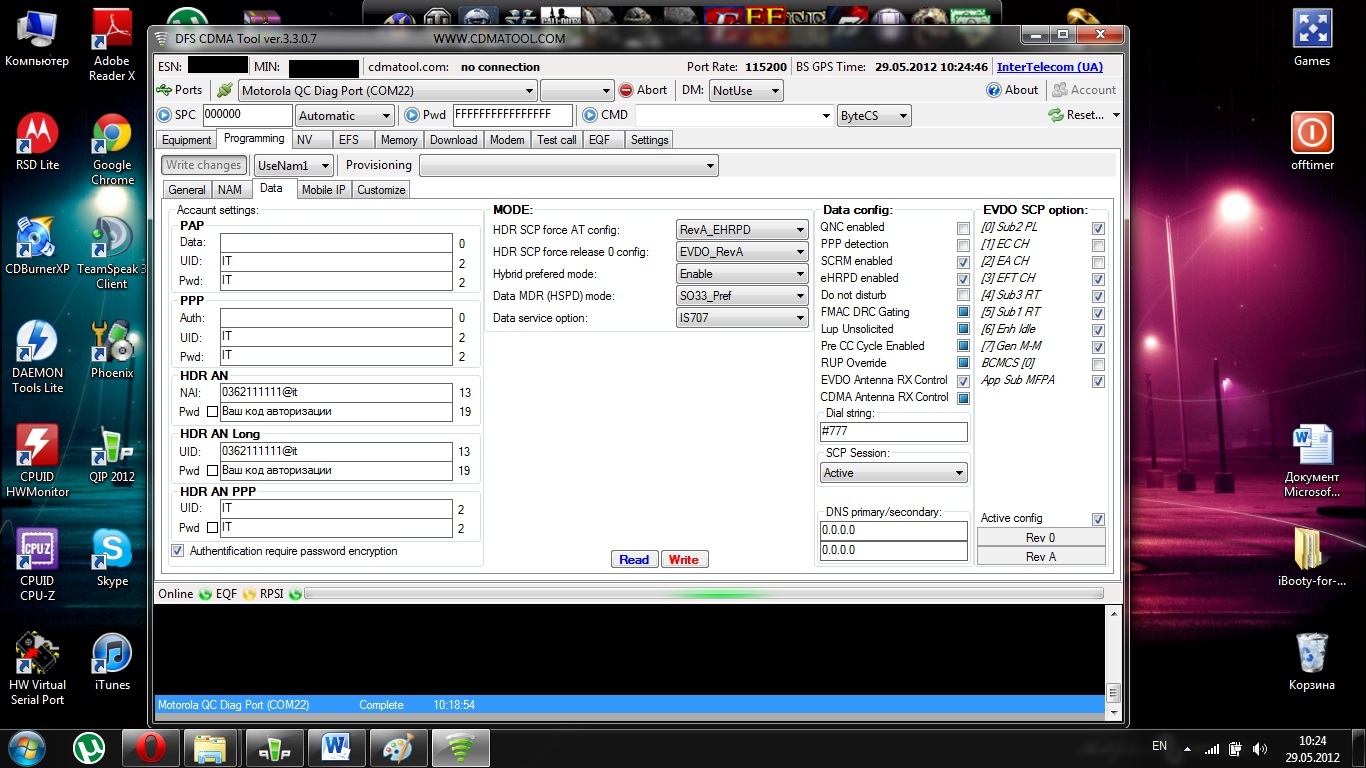Click the Rev 0 button

[1041, 538]
